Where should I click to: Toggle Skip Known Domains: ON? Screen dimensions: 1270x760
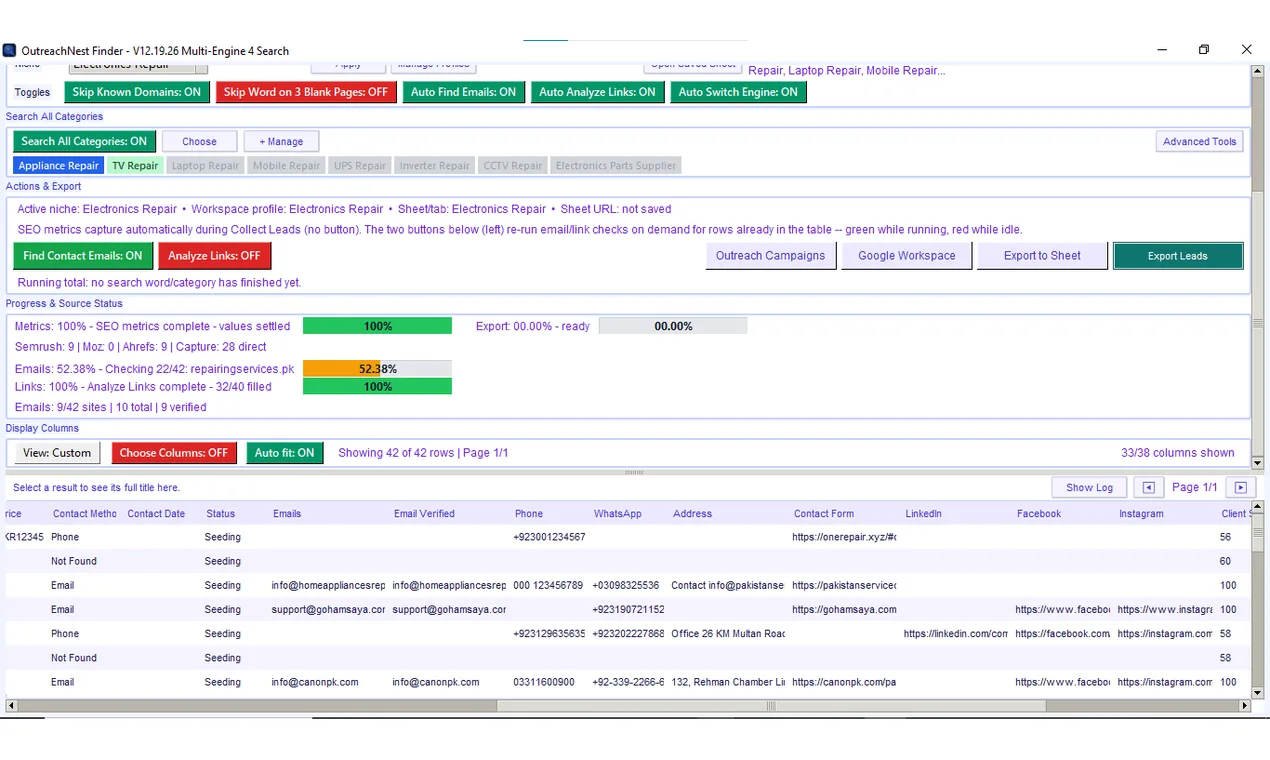pos(136,92)
